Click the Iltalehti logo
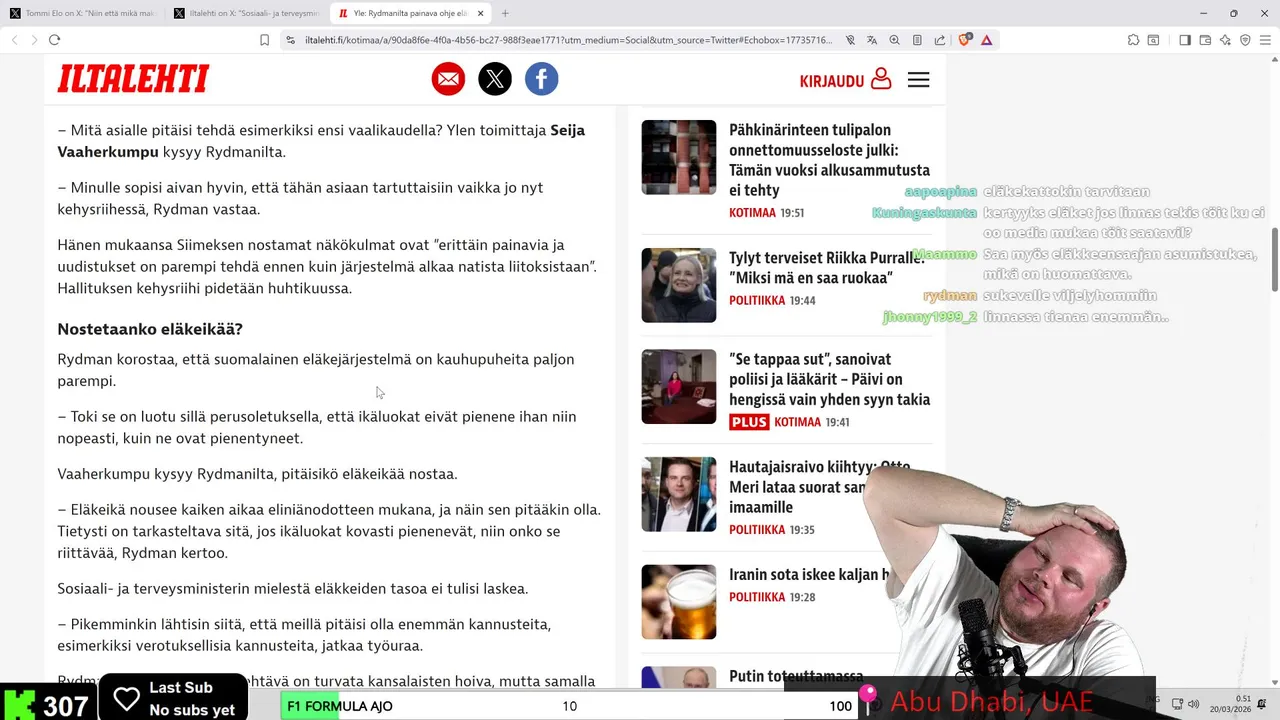The width and height of the screenshot is (1280, 720). coord(133,79)
